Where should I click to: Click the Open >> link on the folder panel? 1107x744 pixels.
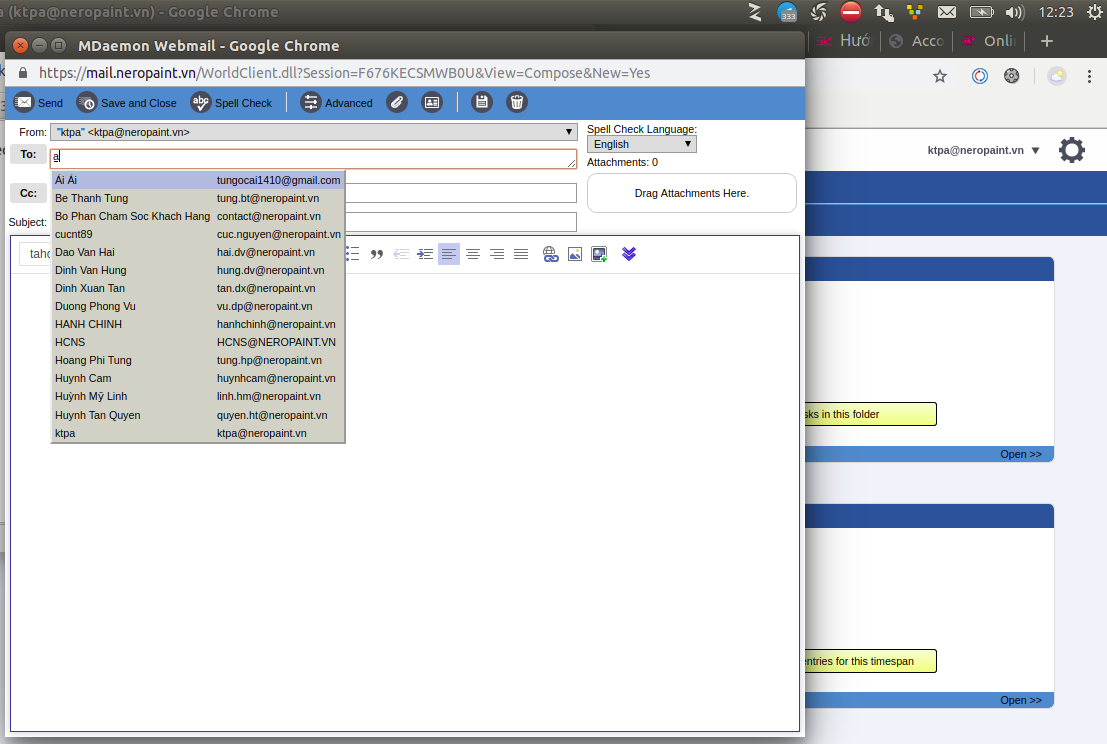click(1019, 453)
